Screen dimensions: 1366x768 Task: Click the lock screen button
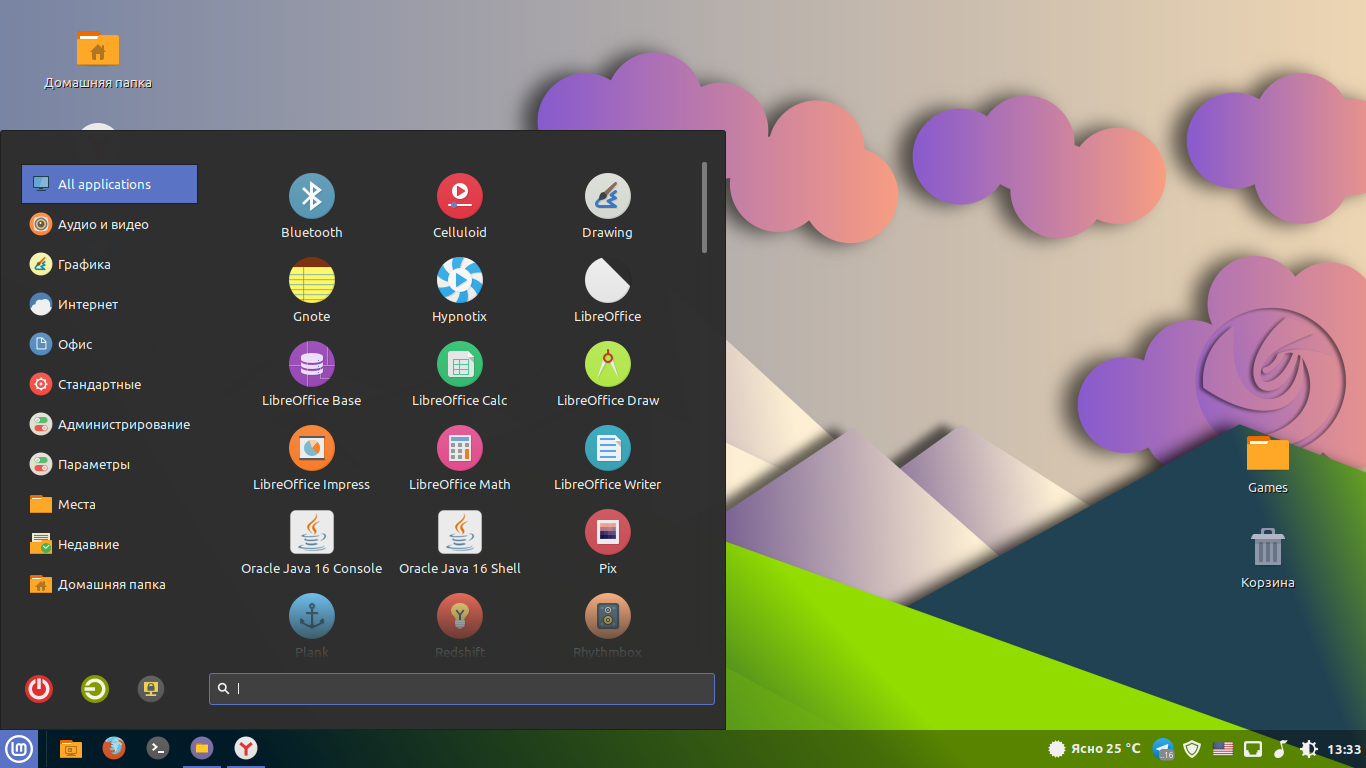pos(151,688)
